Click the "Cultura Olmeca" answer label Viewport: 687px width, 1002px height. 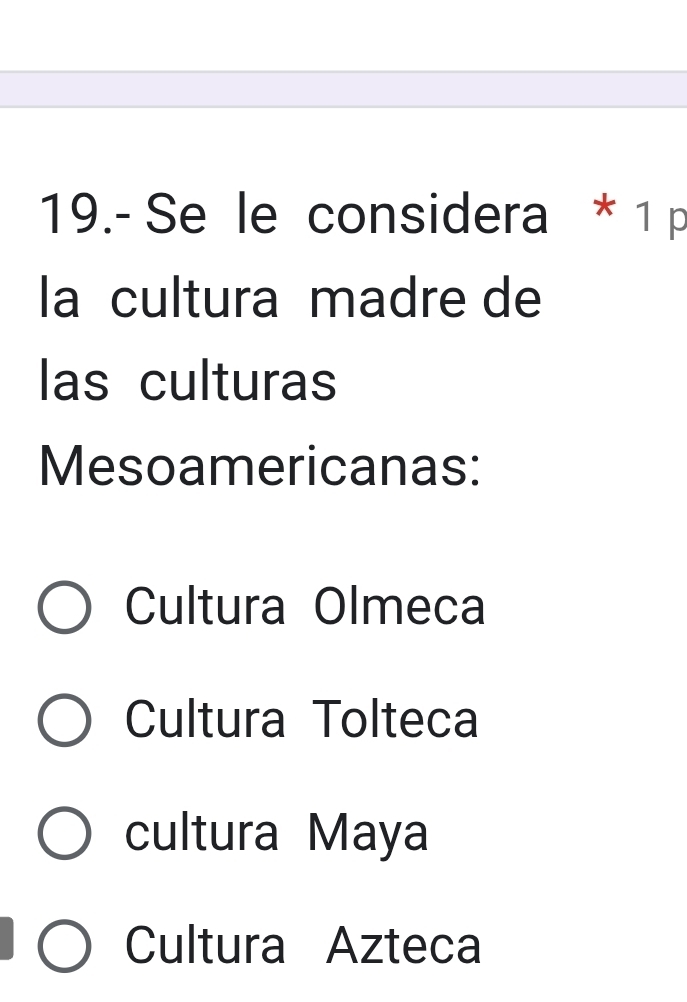click(x=305, y=607)
